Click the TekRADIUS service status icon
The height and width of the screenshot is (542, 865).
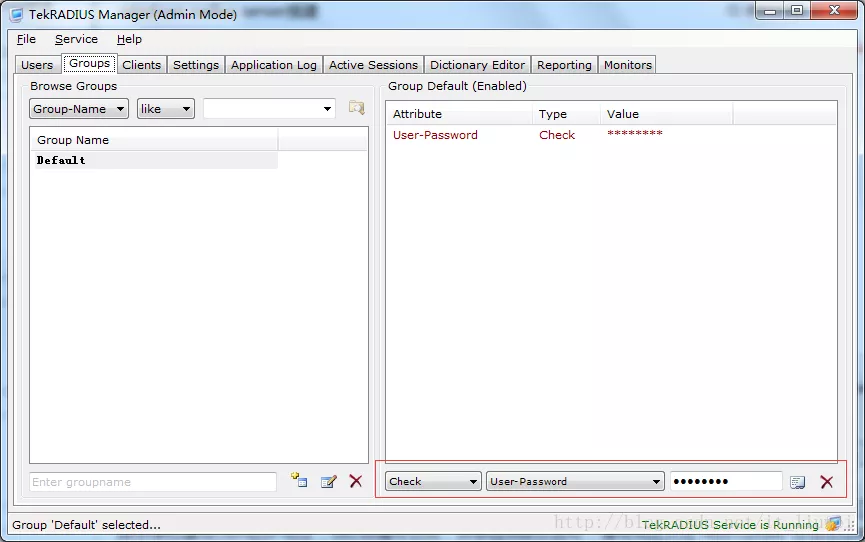click(x=832, y=524)
